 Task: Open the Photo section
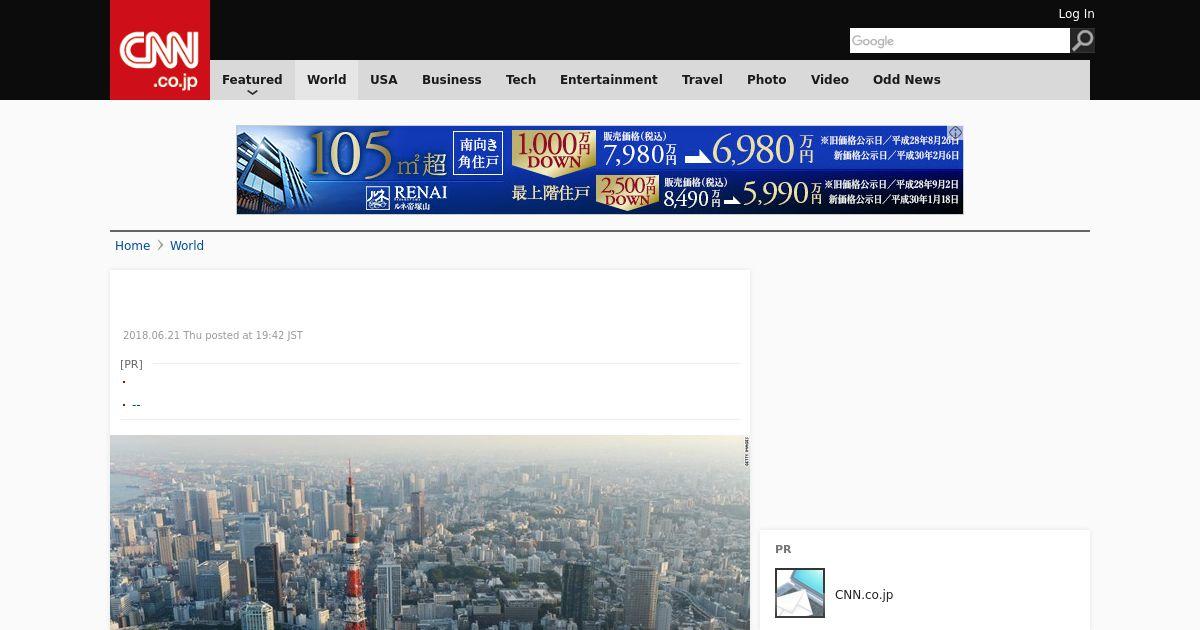tap(767, 80)
